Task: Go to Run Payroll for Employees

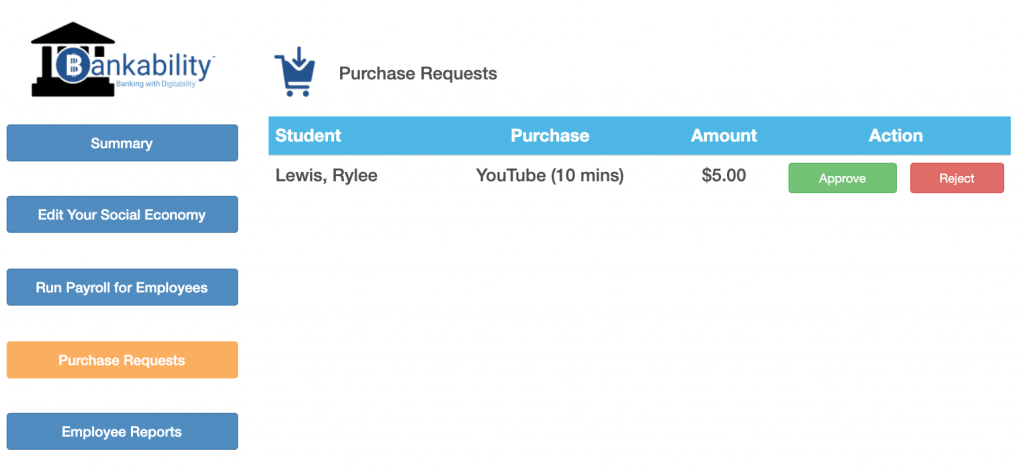Action: coord(122,287)
